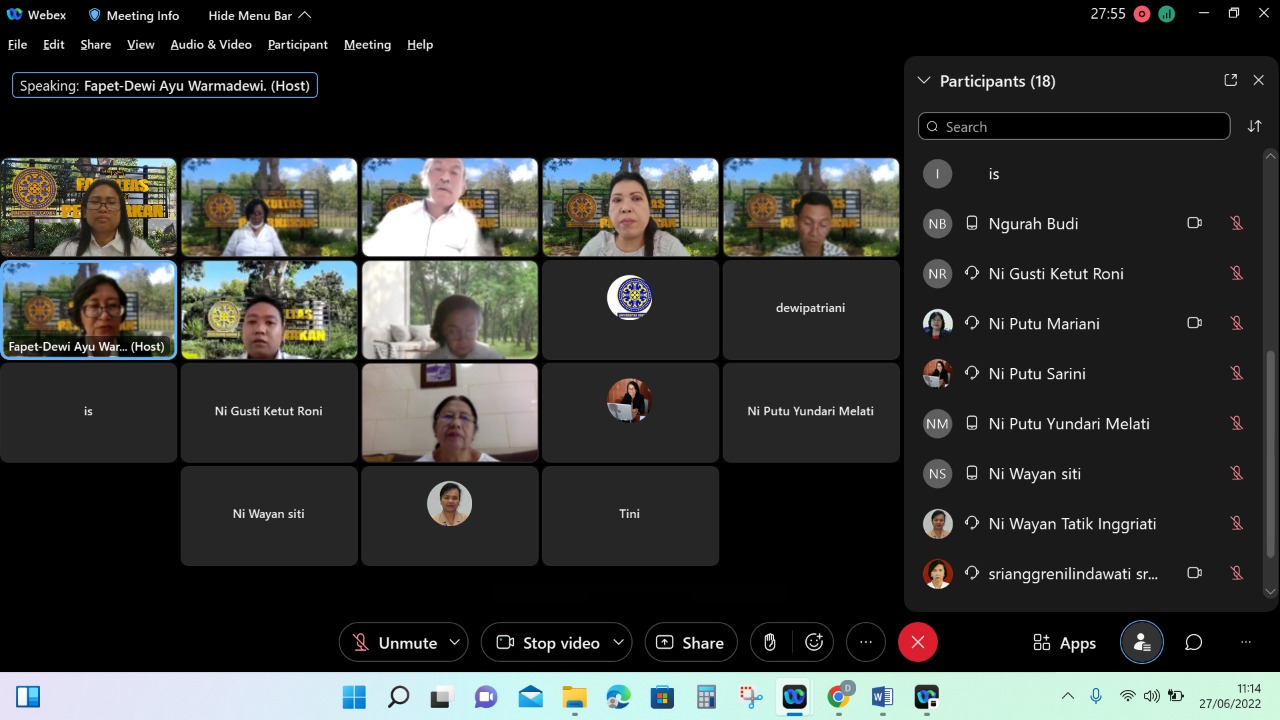
Task: Click the red leave meeting button
Action: tap(918, 642)
